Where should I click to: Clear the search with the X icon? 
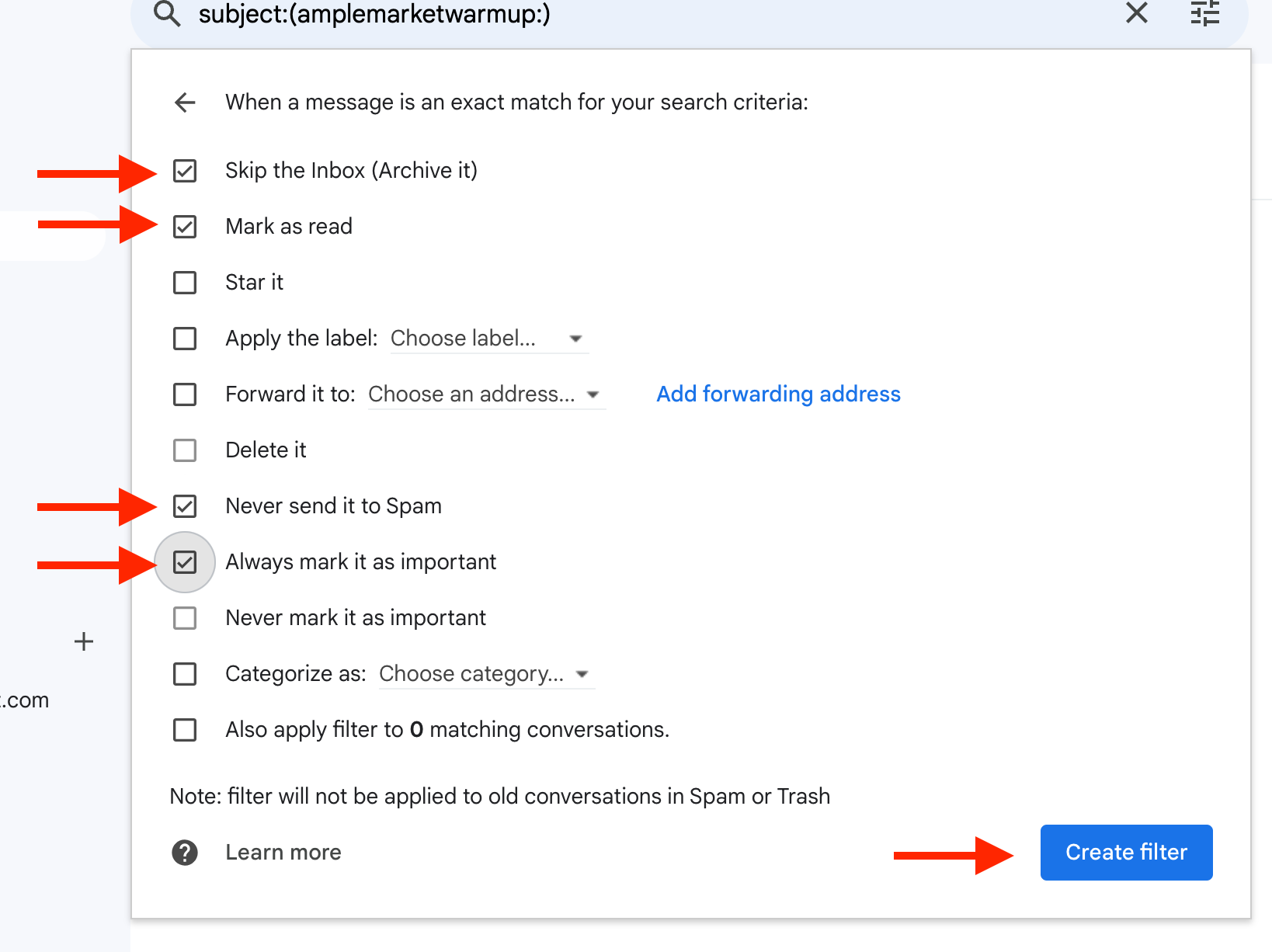1136,12
